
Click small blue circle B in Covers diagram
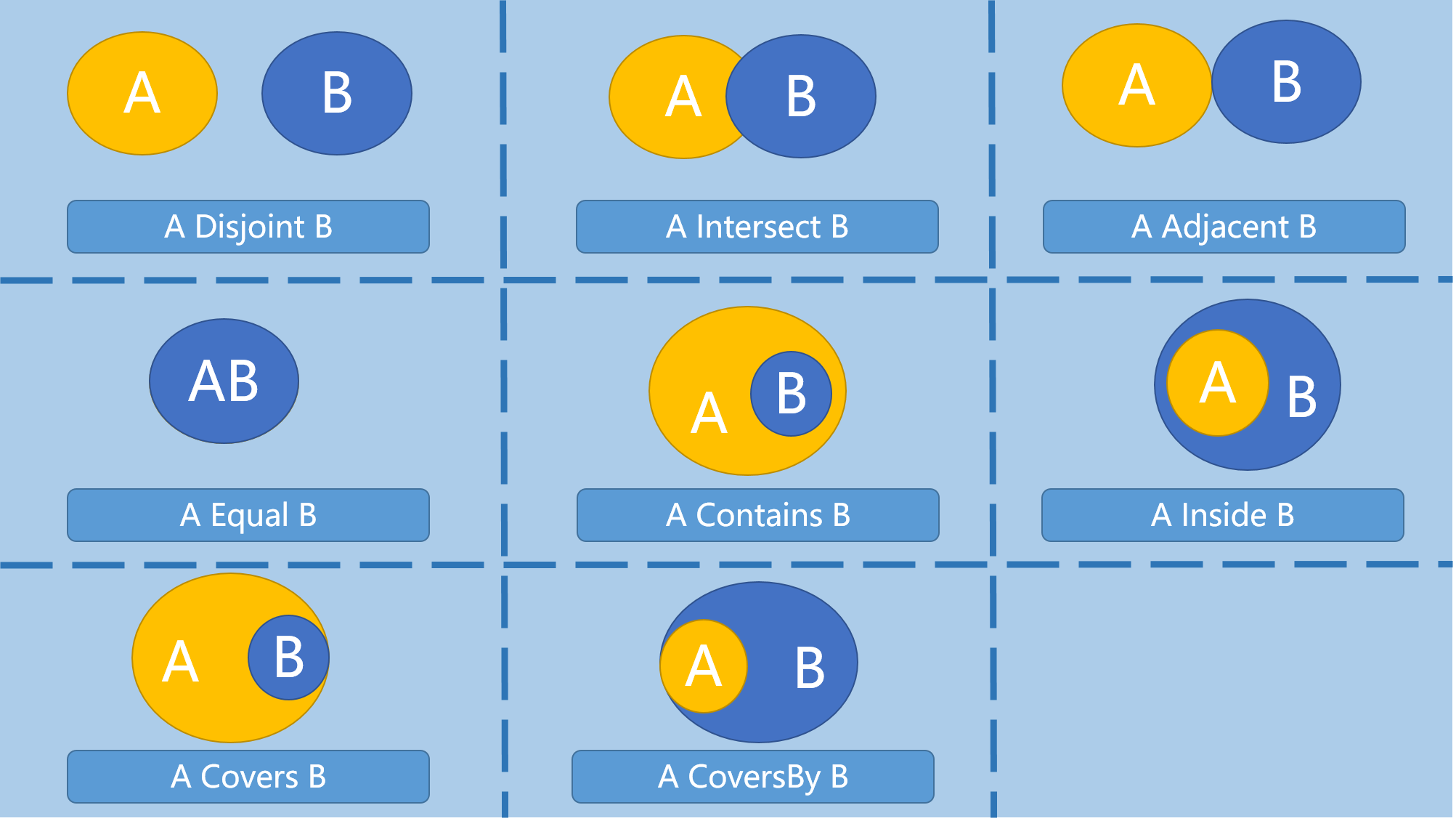pyautogui.click(x=288, y=658)
